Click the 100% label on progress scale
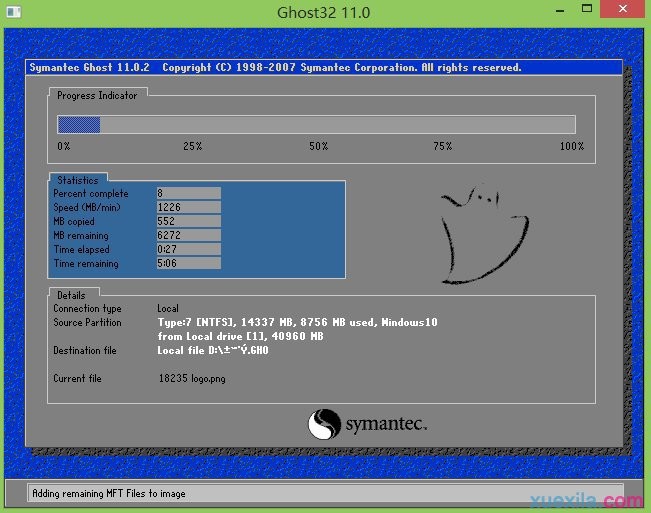The image size is (651, 513). (x=571, y=147)
